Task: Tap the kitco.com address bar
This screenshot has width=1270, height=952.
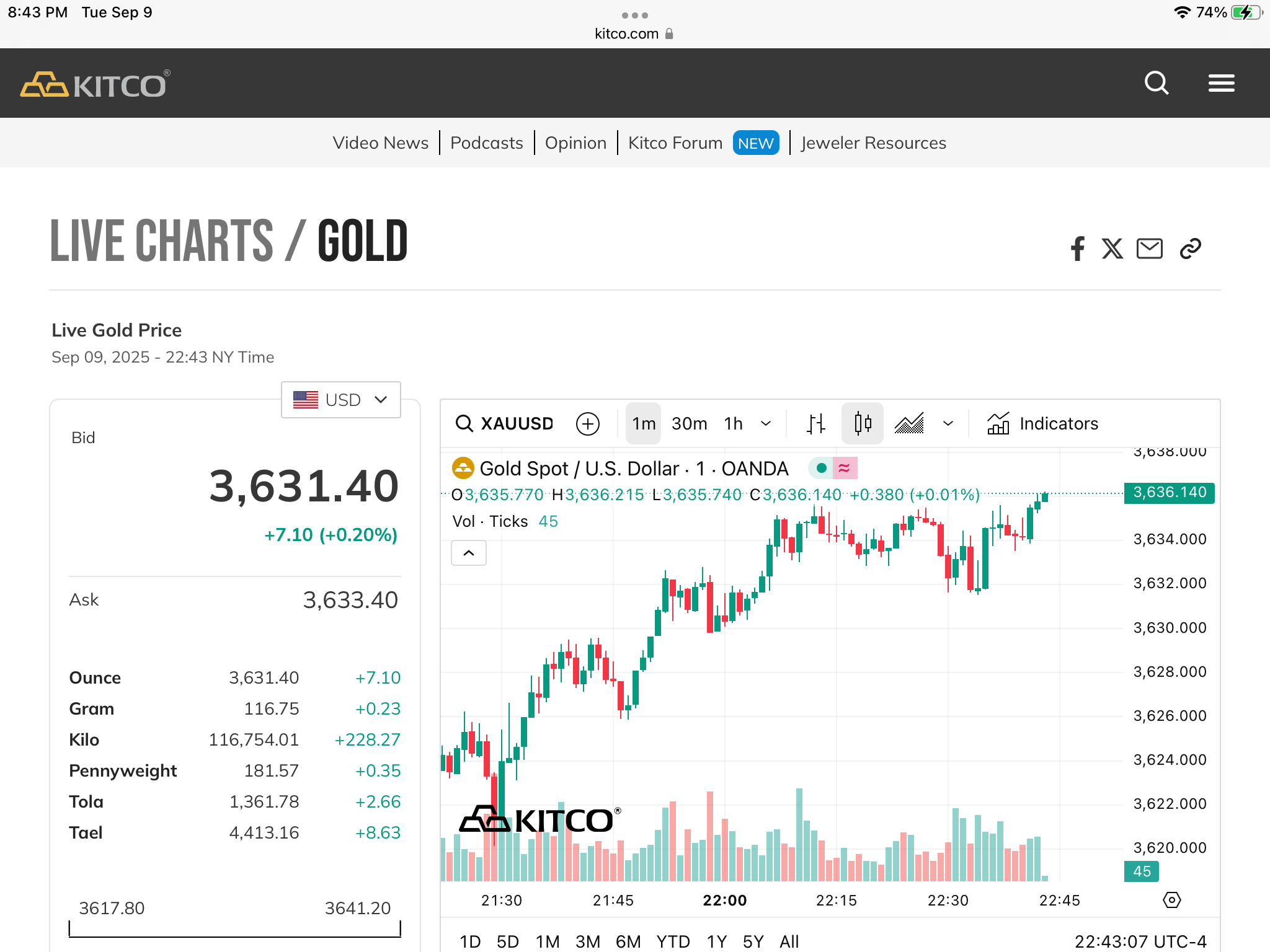Action: point(633,33)
